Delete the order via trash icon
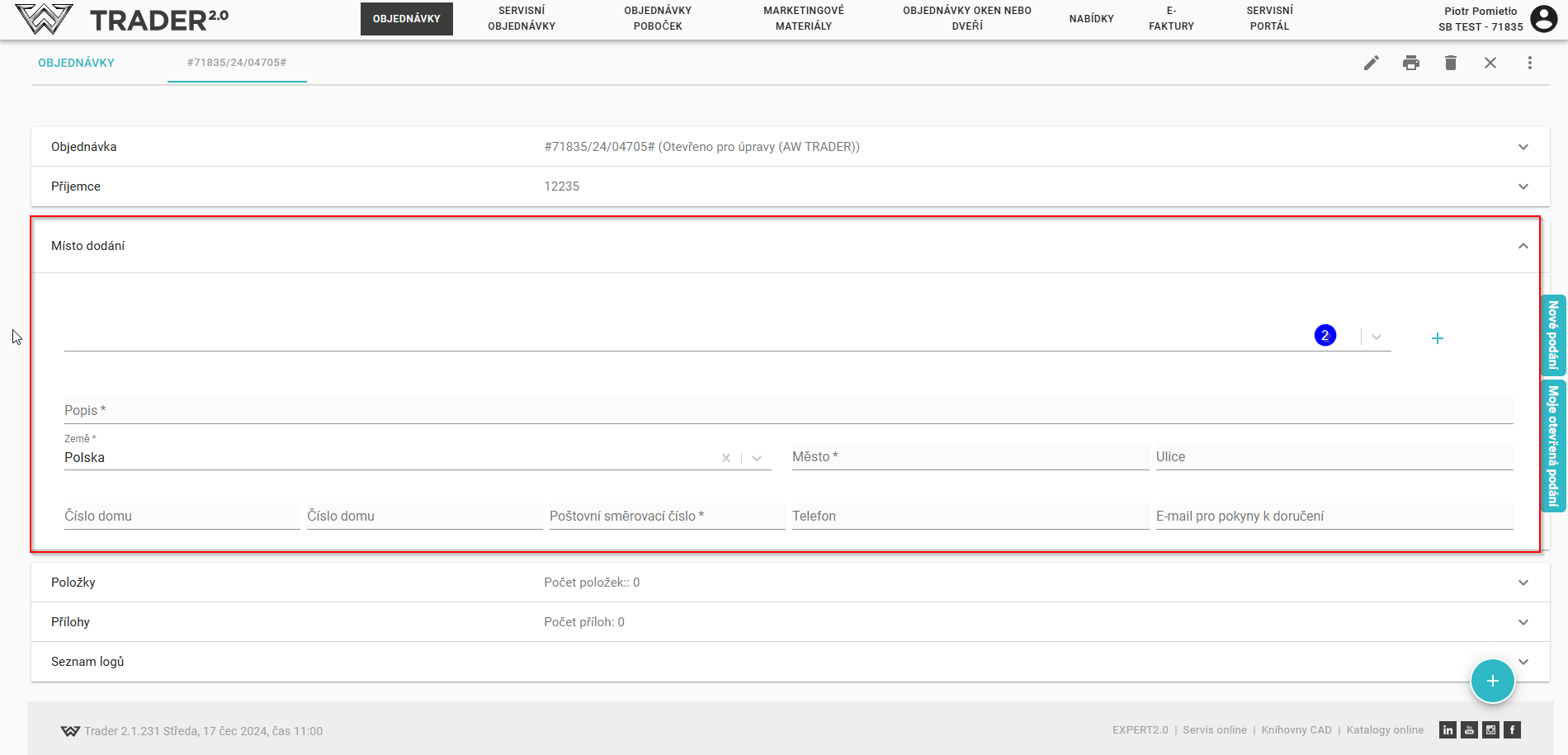 [1450, 63]
